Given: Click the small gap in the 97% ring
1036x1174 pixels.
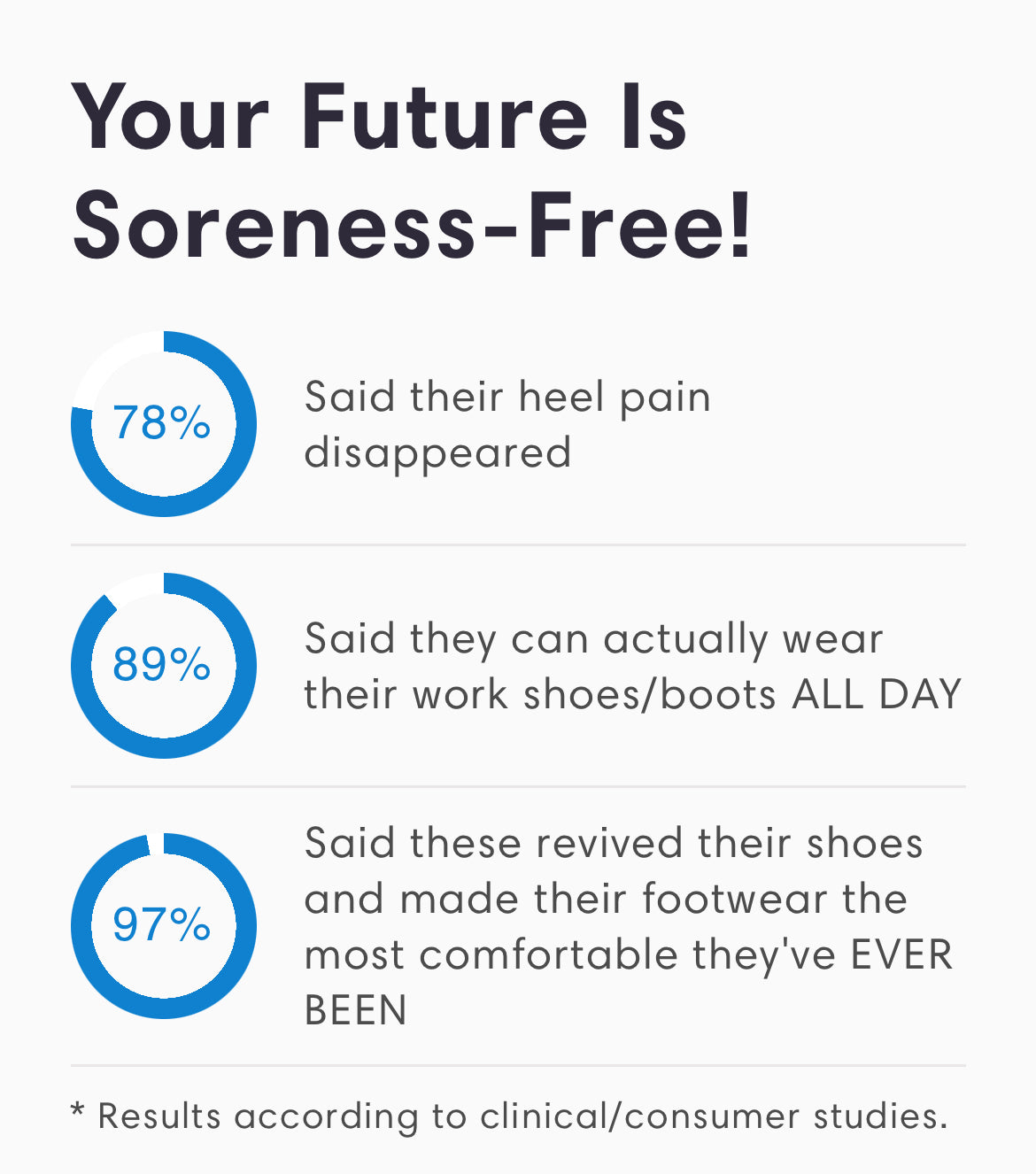Looking at the screenshot, I should tap(156, 844).
